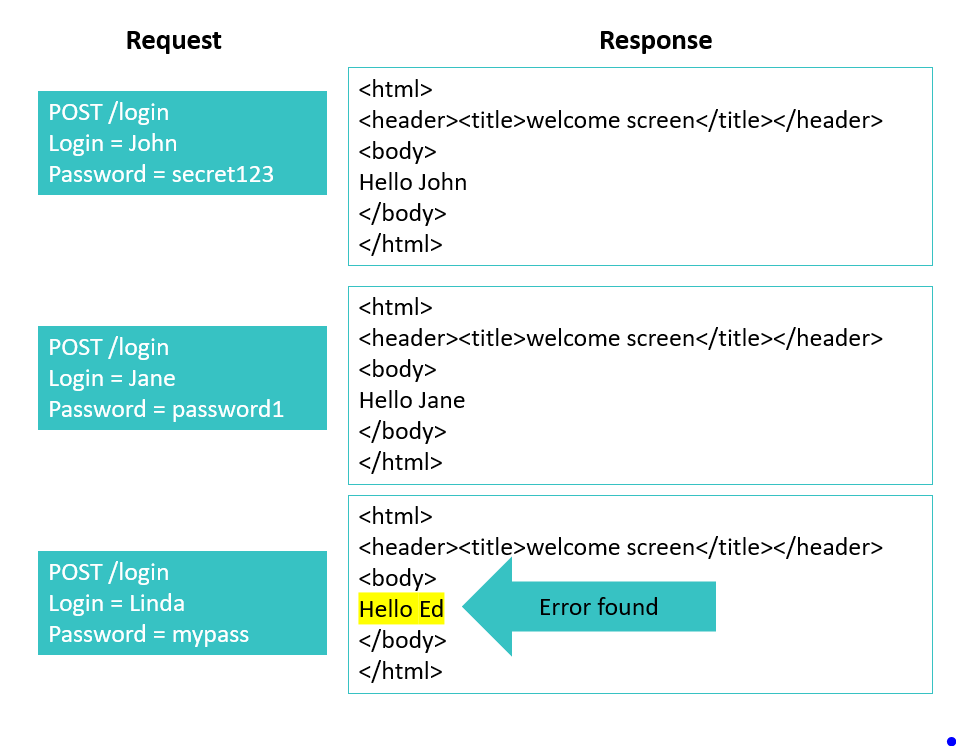
Task: Click the "Response" column heading
Action: point(655,41)
